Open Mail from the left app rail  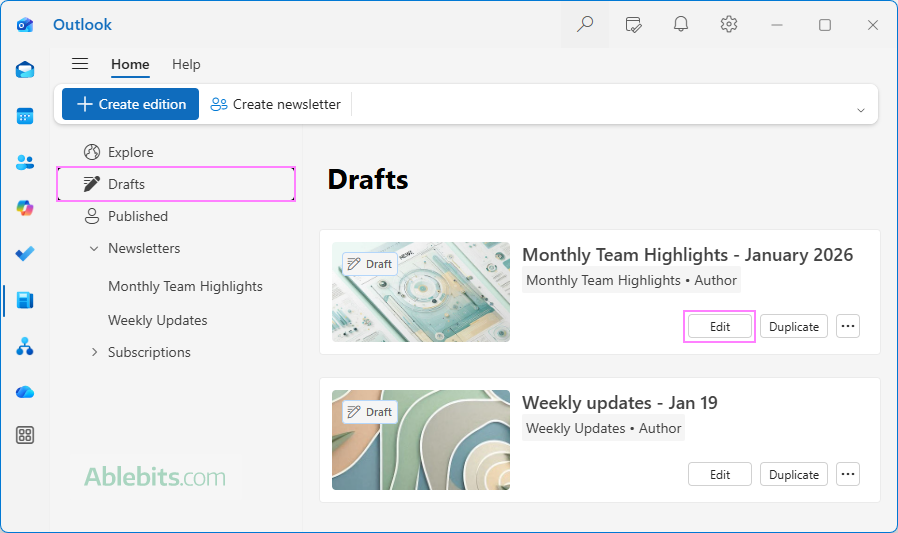point(25,70)
